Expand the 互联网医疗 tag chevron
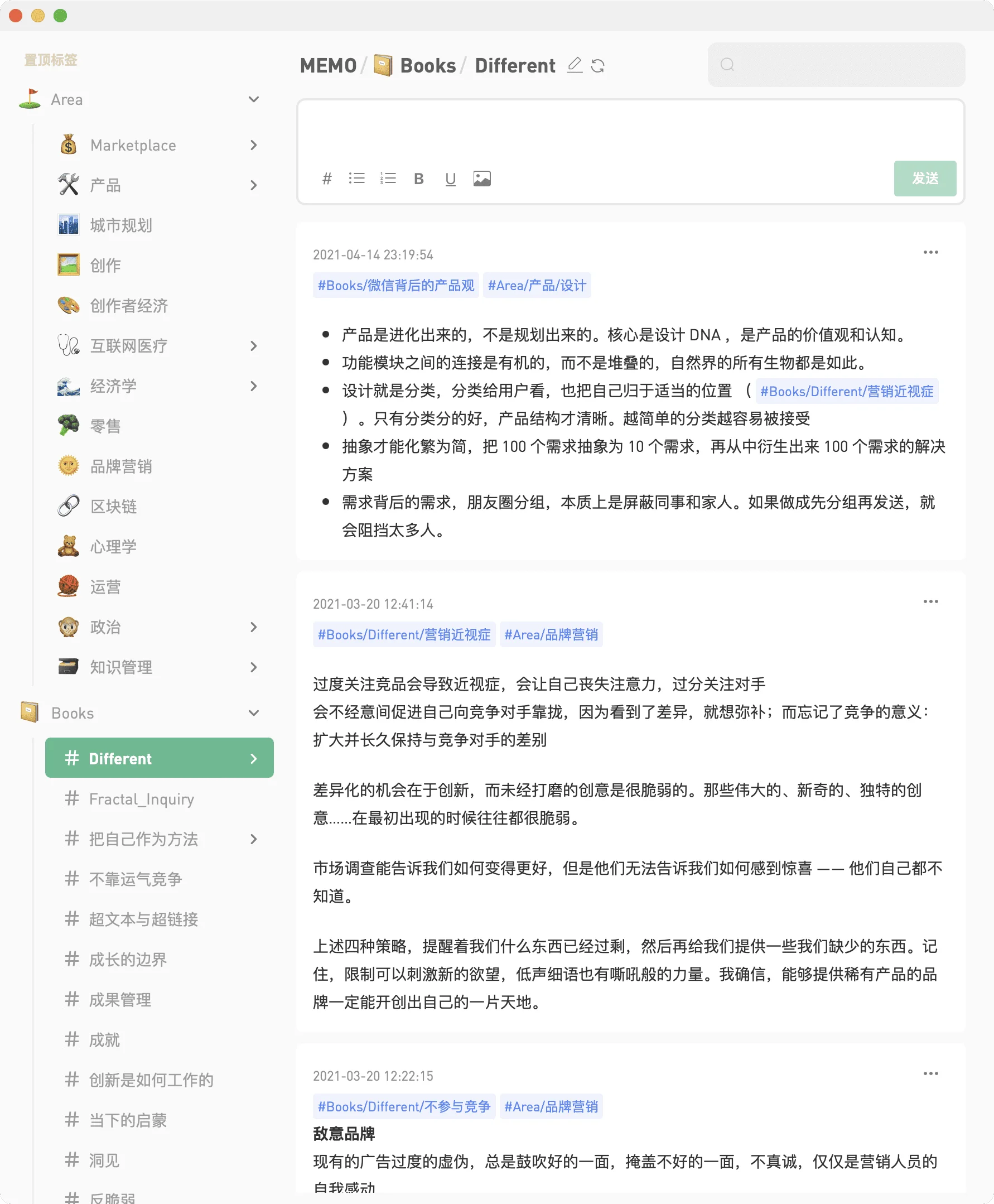 click(x=254, y=346)
